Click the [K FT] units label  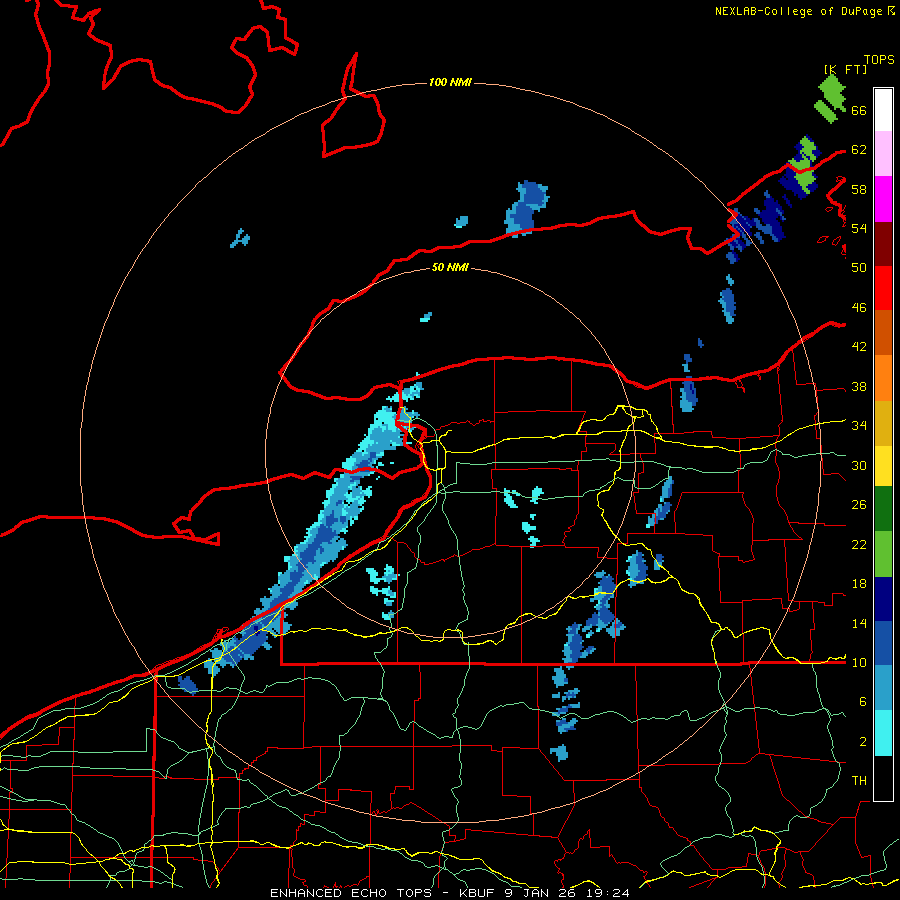click(845, 69)
